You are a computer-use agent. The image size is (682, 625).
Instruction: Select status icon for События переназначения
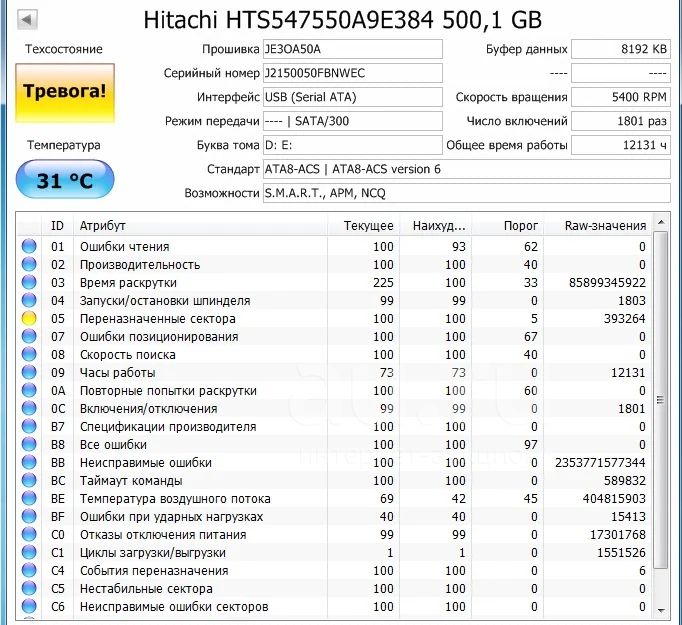point(29,570)
